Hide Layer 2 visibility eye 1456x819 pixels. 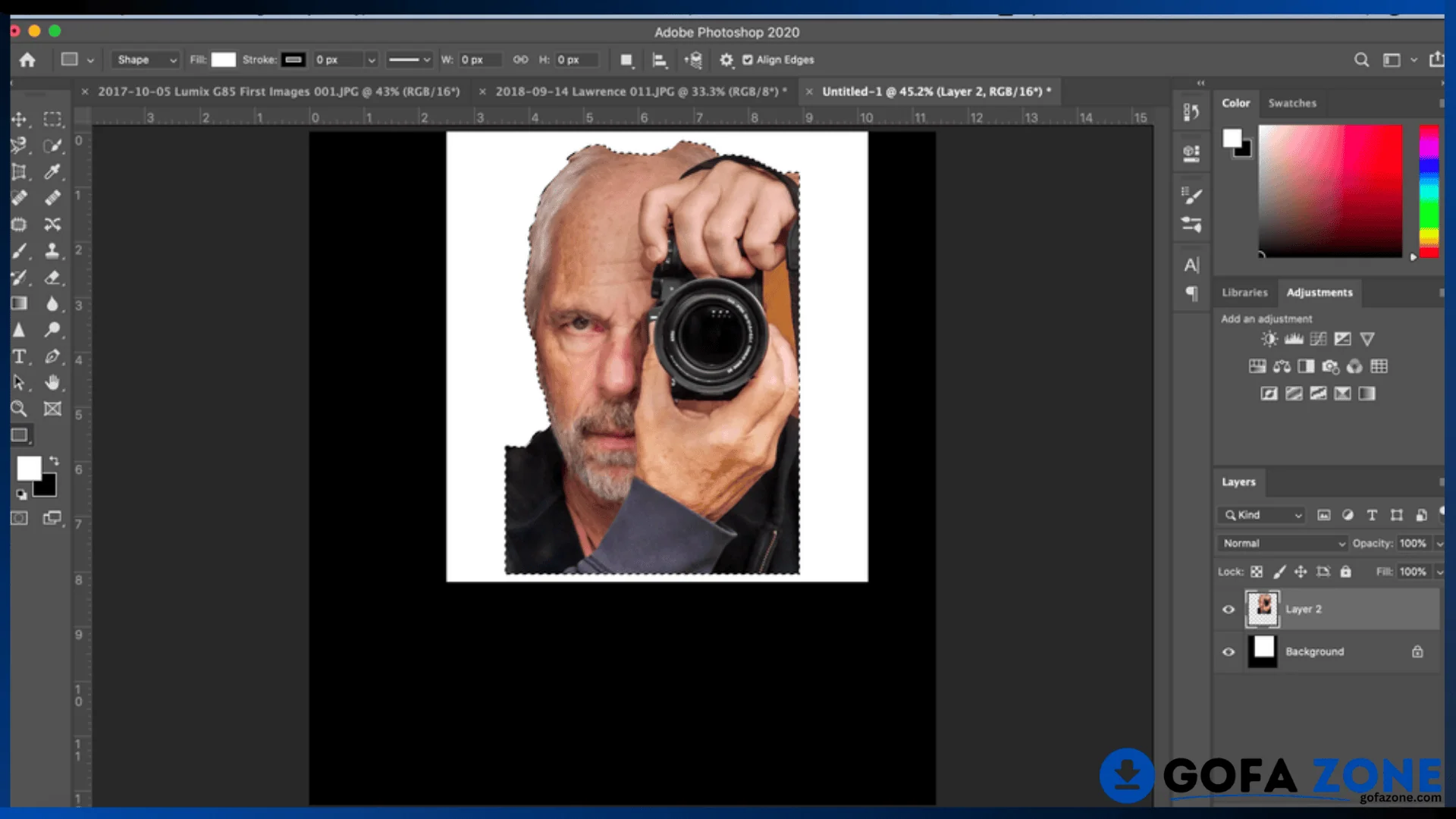pos(1228,609)
